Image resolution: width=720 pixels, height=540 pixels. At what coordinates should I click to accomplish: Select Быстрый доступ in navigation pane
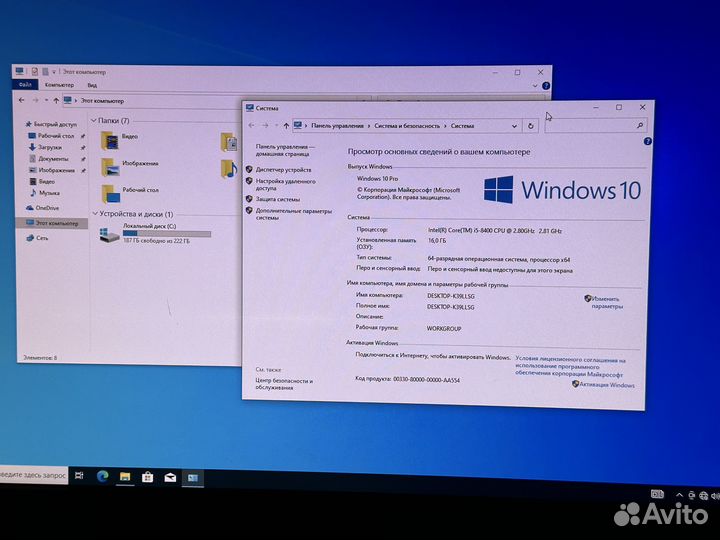[55, 124]
